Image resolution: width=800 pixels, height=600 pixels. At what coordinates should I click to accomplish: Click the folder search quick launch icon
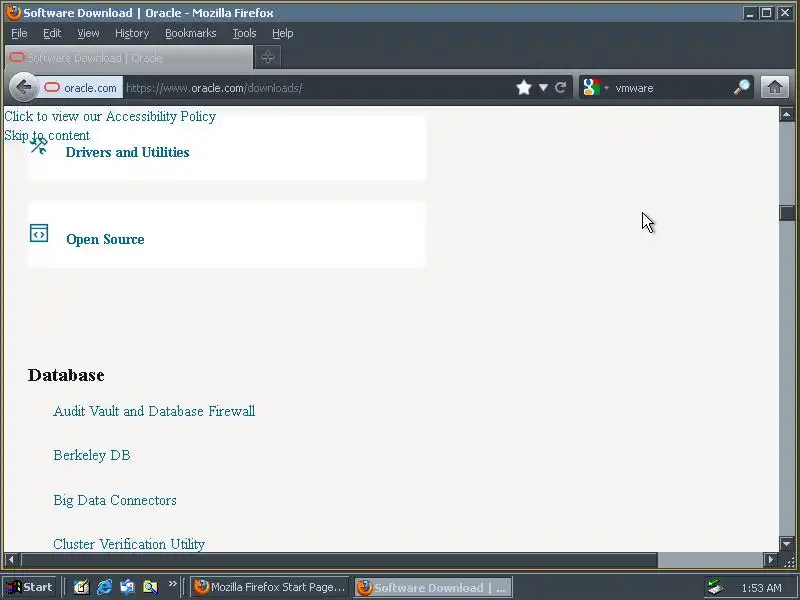150,587
